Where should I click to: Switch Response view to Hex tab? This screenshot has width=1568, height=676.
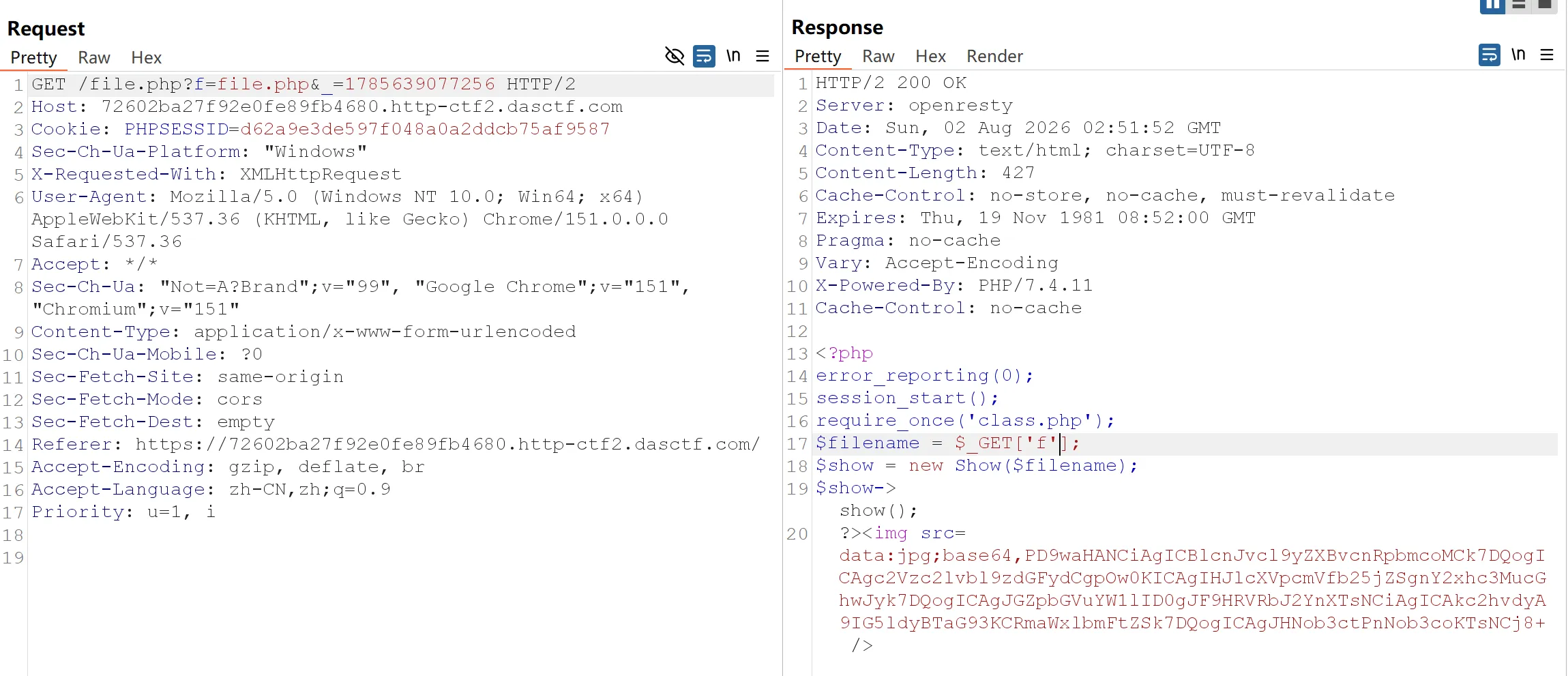click(930, 57)
